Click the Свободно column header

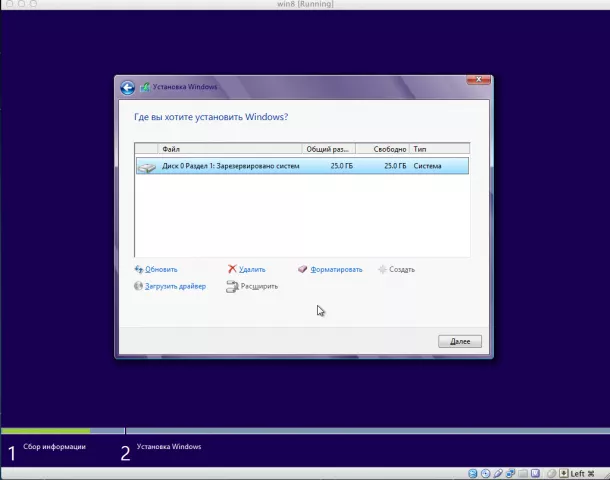point(382,149)
